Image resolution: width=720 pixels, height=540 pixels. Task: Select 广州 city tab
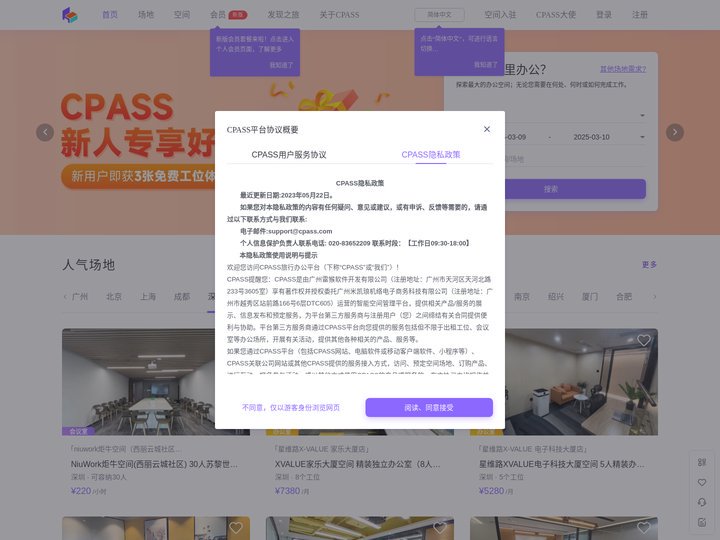tap(80, 297)
